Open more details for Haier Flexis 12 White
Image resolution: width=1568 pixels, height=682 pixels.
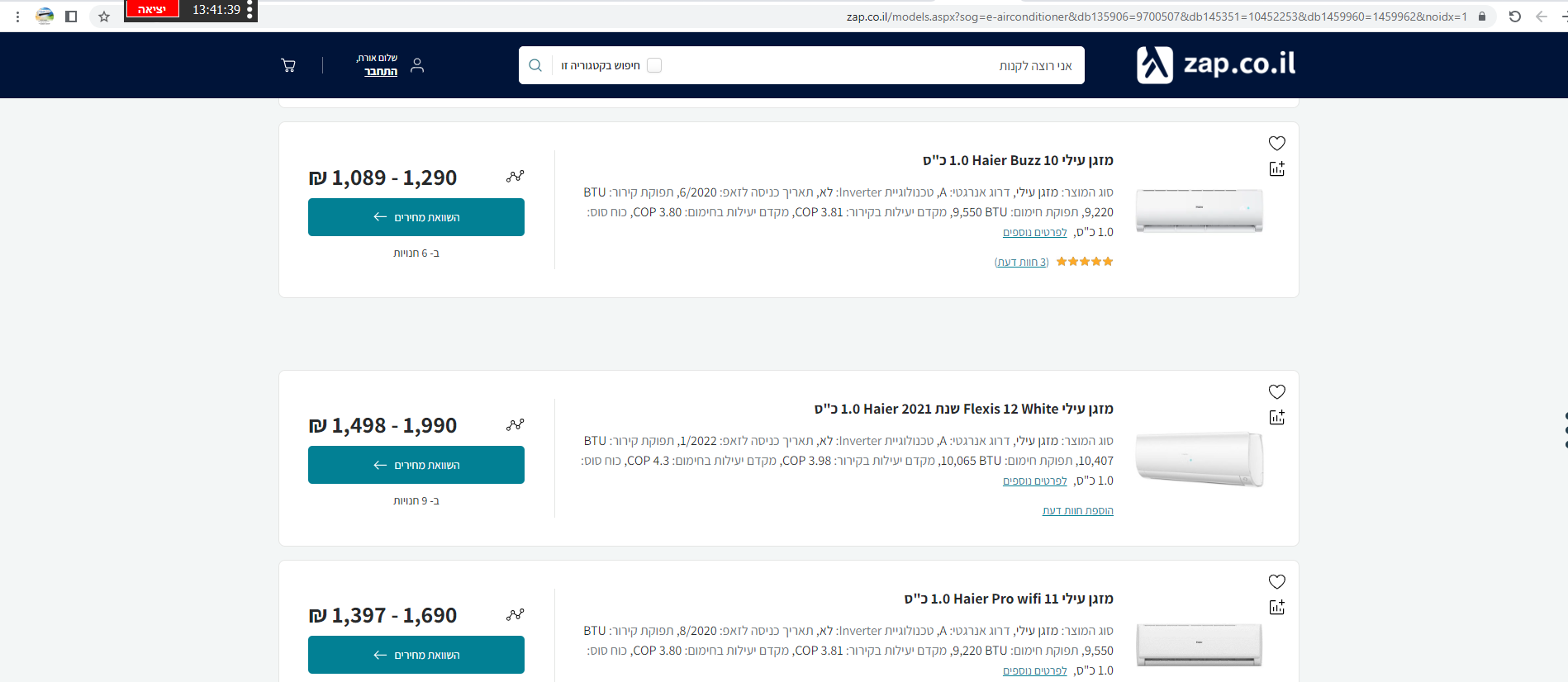click(x=1035, y=481)
